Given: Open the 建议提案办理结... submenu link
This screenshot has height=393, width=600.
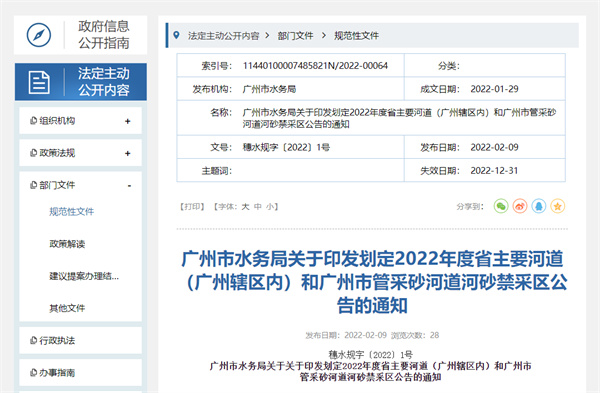Looking at the screenshot, I should pos(84,276).
